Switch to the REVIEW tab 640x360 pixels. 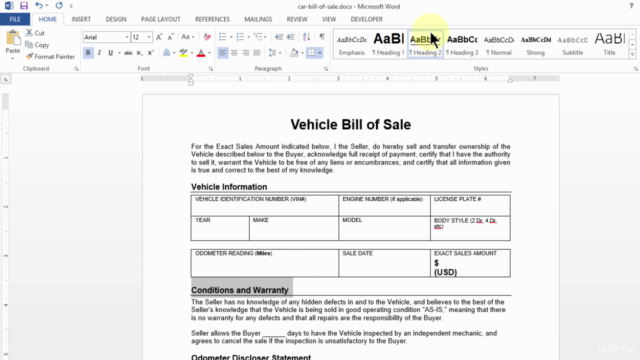click(297, 19)
